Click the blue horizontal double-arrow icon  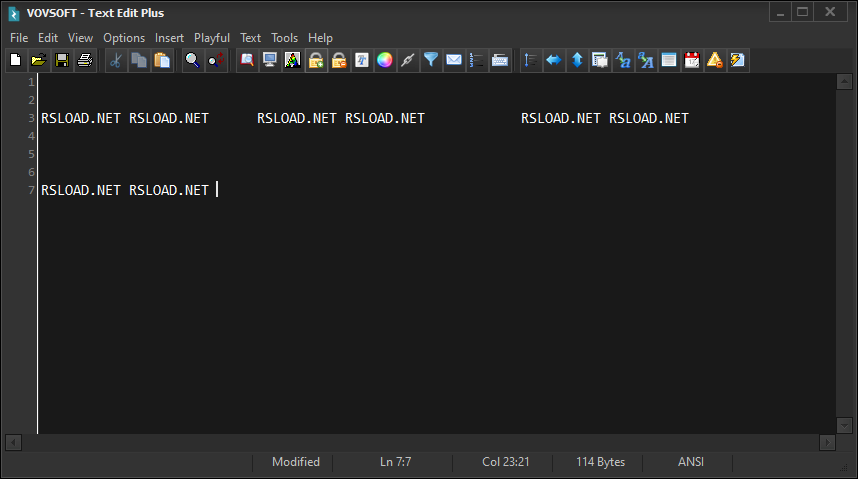coord(554,60)
